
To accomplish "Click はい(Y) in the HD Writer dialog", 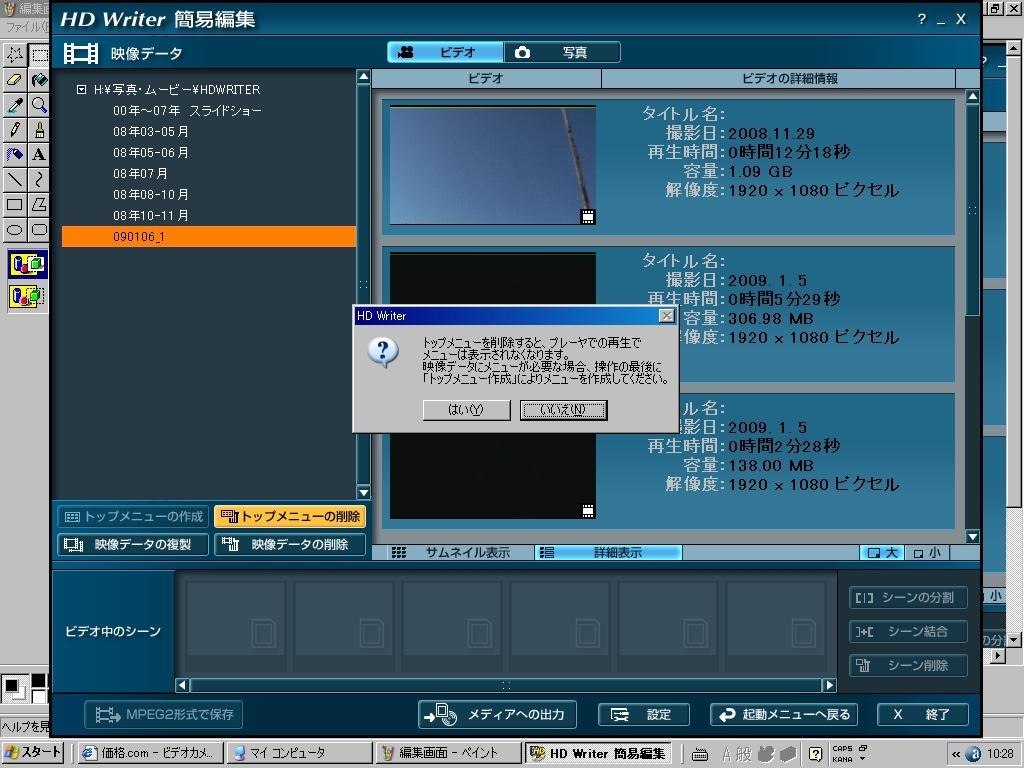I will pyautogui.click(x=466, y=410).
